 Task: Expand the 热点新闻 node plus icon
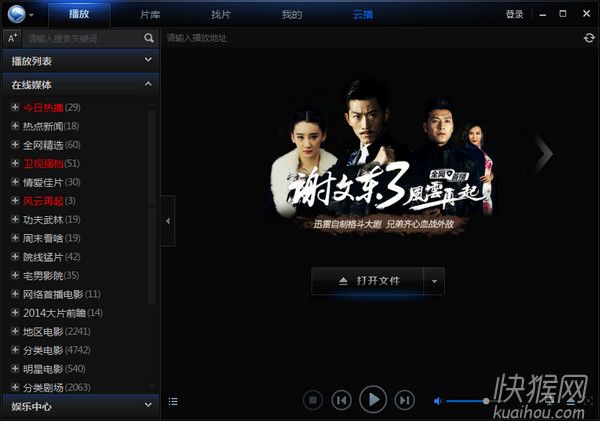(15, 126)
